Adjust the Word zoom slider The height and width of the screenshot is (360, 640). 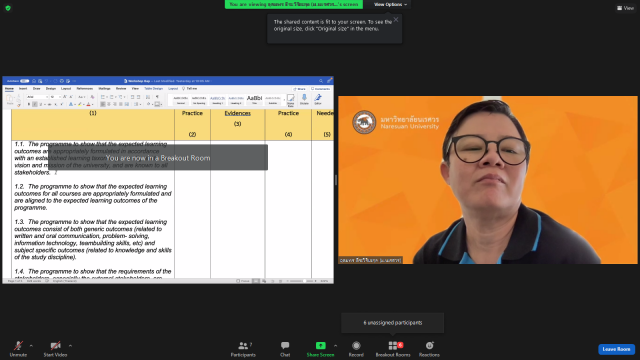pyautogui.click(x=302, y=281)
